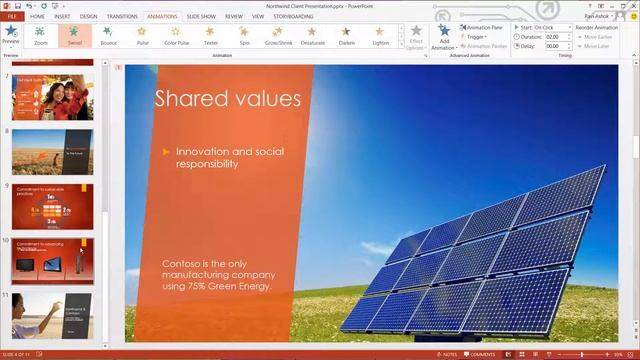Collapse the ribbon with the caret

(x=634, y=55)
